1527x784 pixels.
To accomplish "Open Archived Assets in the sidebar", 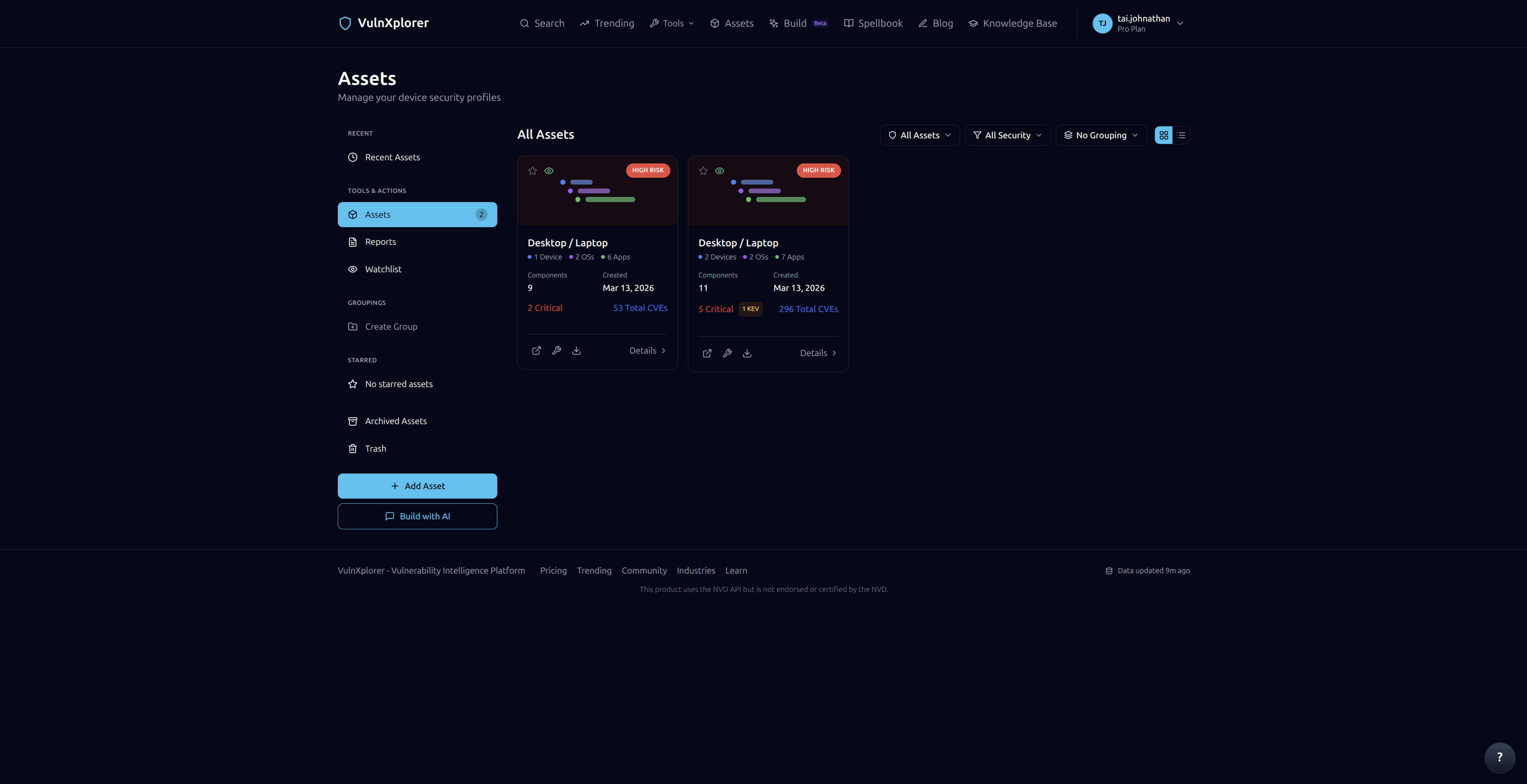I will tap(417, 421).
